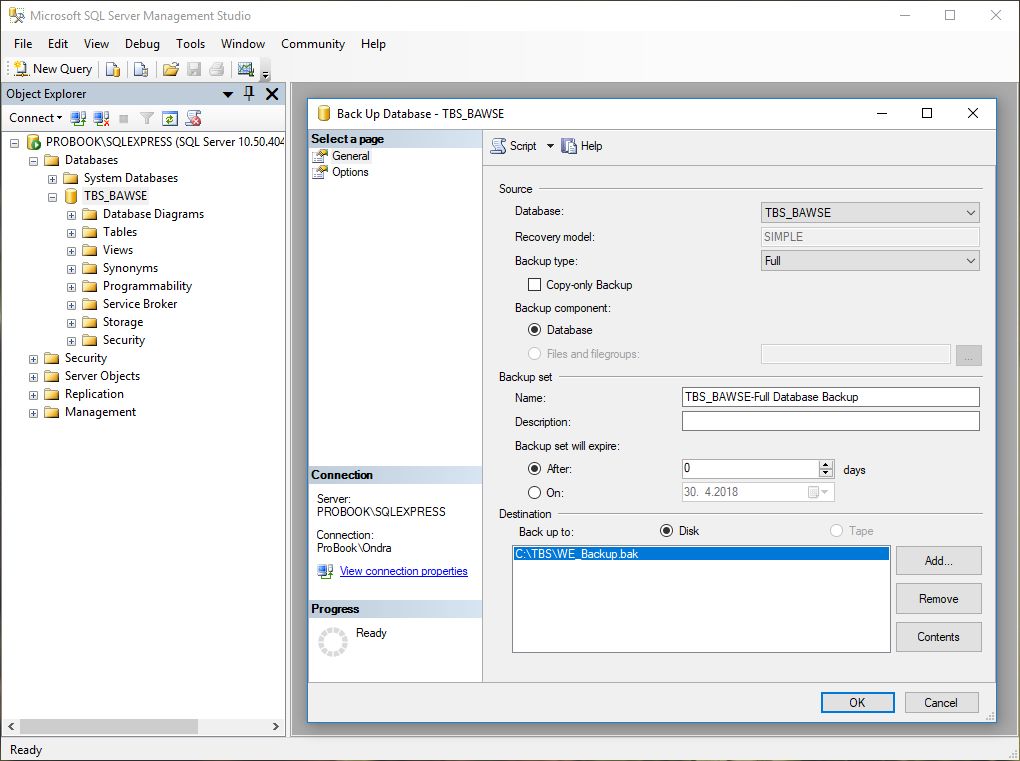Image resolution: width=1020 pixels, height=761 pixels.
Task: Click the Open File folder icon
Action: (170, 69)
